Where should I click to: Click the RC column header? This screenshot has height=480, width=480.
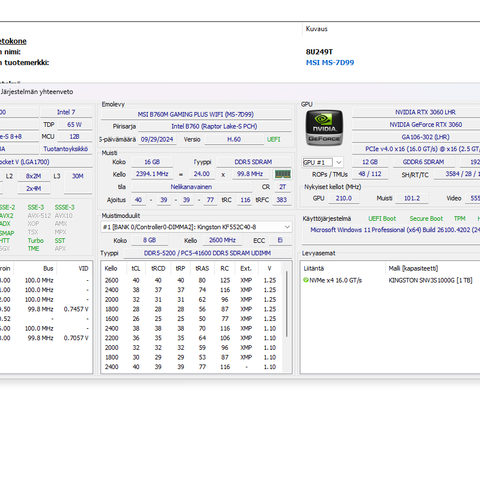[x=225, y=268]
